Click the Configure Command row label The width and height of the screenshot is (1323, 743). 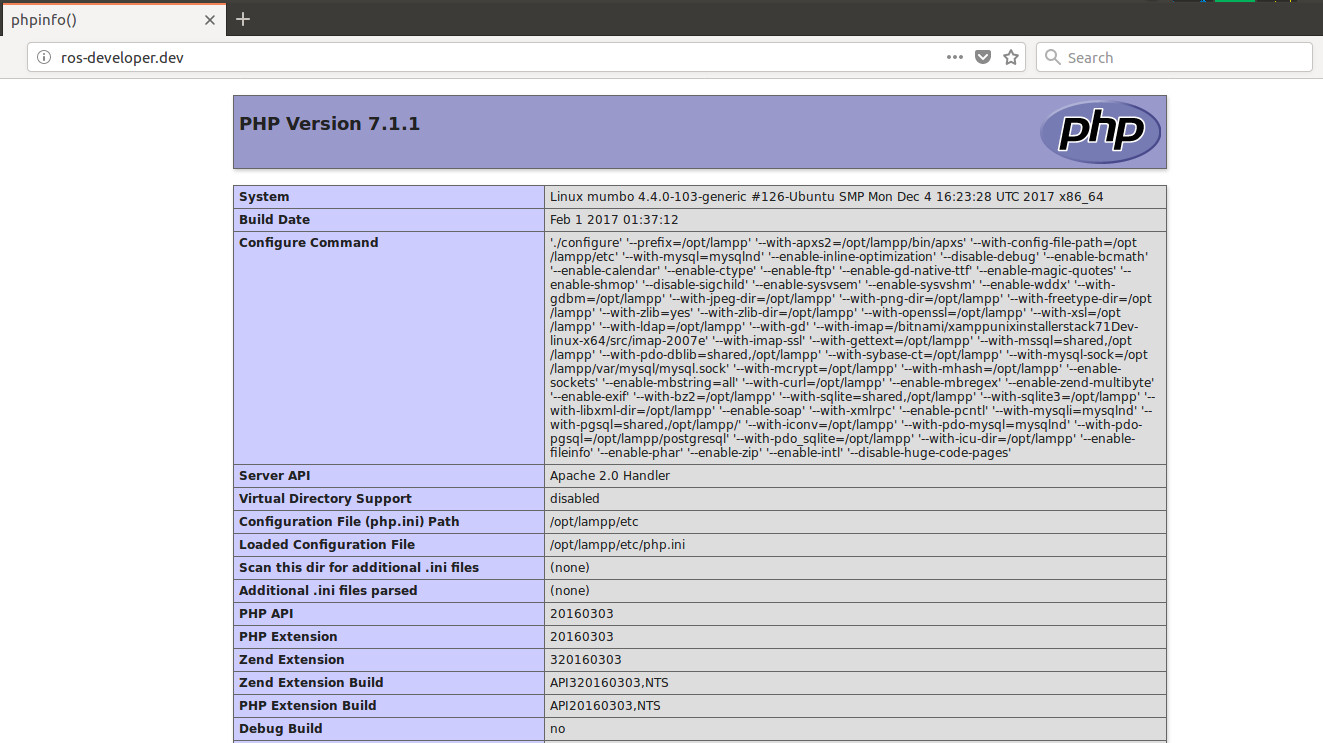tap(308, 243)
